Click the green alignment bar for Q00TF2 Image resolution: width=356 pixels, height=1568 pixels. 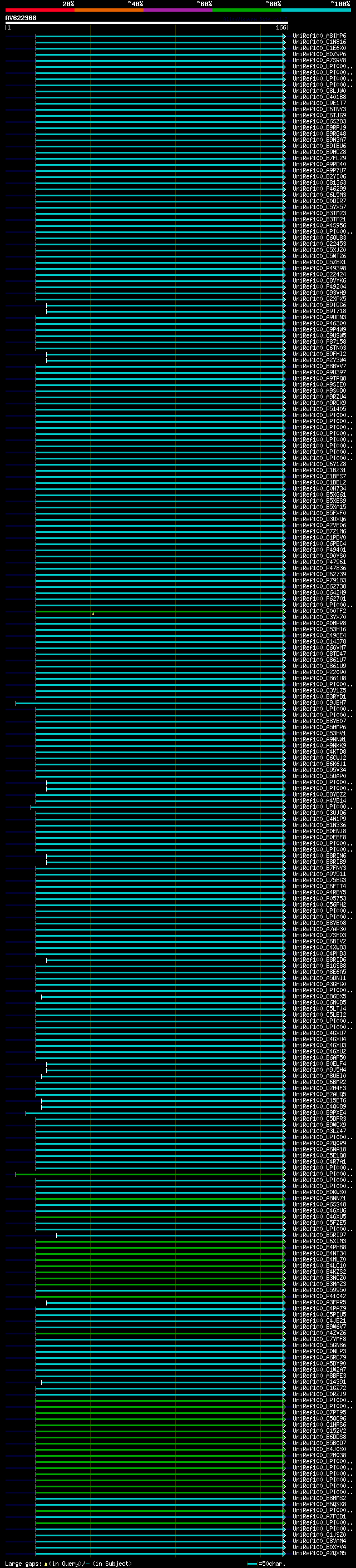tap(160, 611)
